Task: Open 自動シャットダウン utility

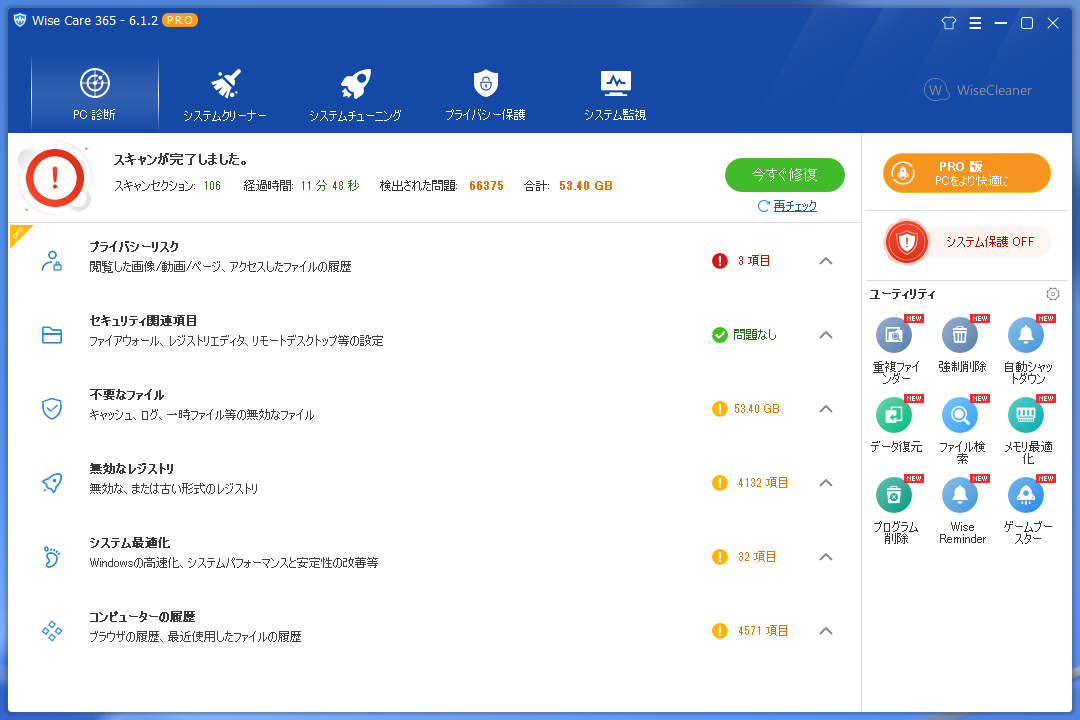Action: [x=1026, y=336]
